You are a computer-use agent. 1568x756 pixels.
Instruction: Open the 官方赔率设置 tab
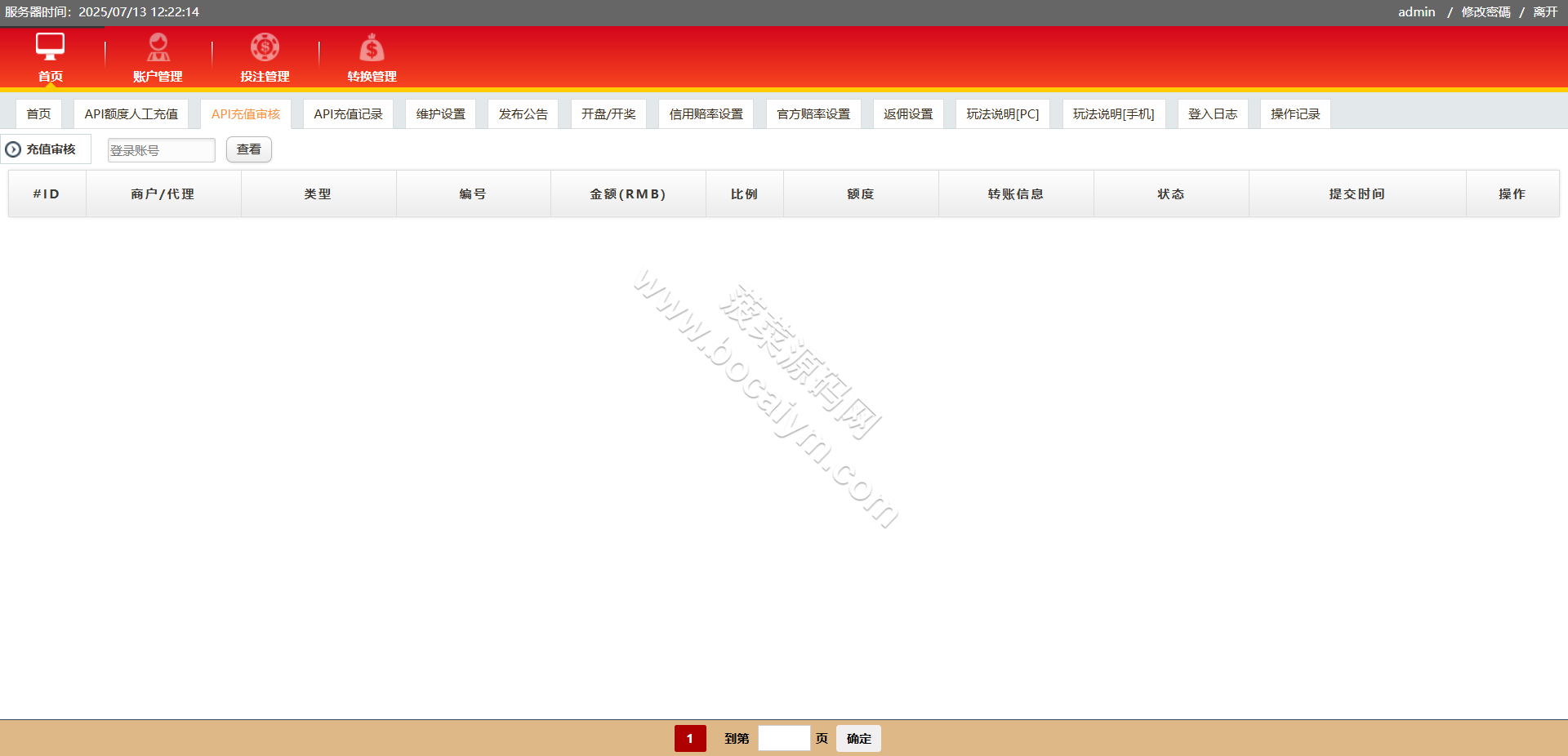(813, 113)
